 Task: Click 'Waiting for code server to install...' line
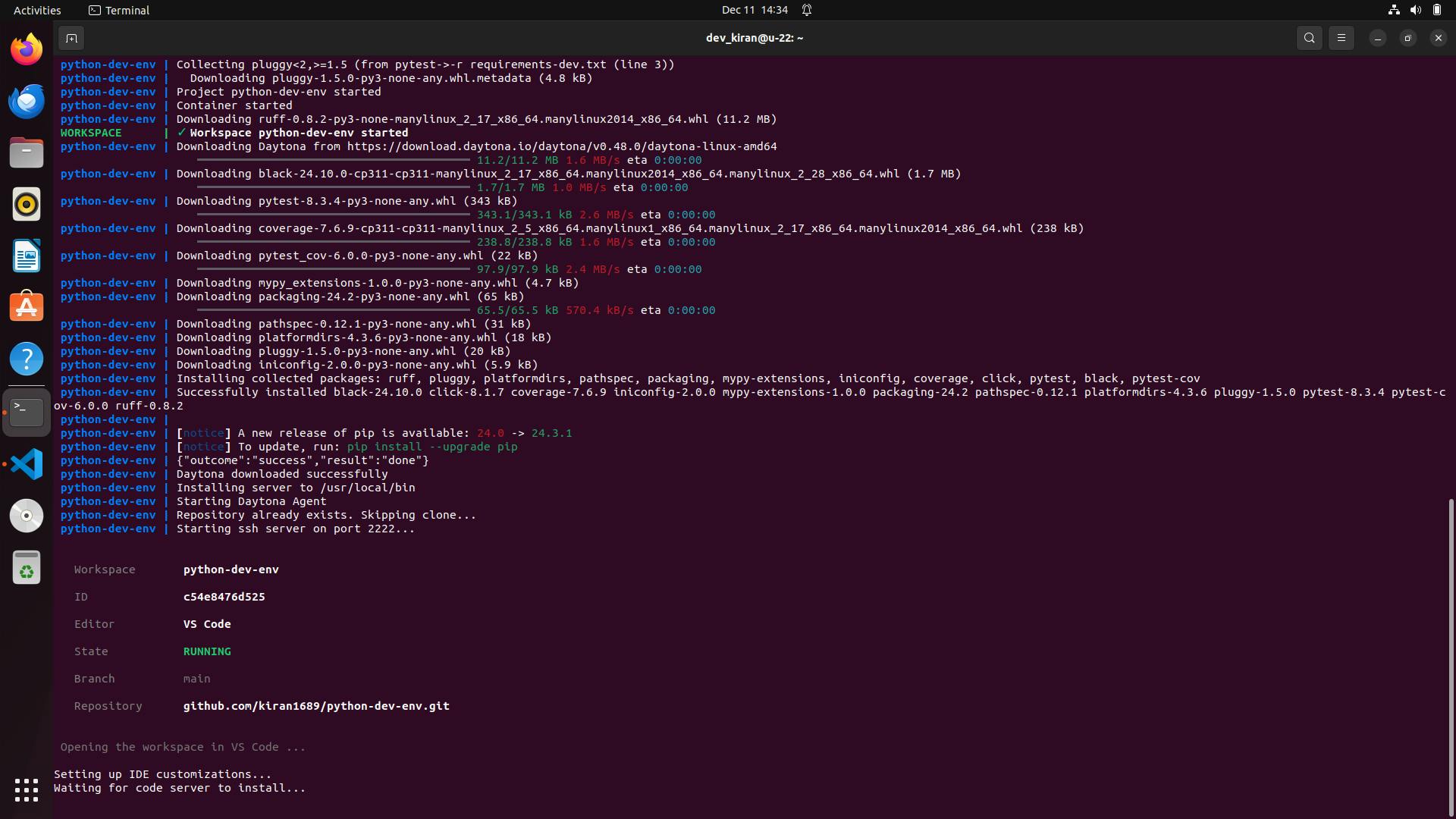point(180,788)
